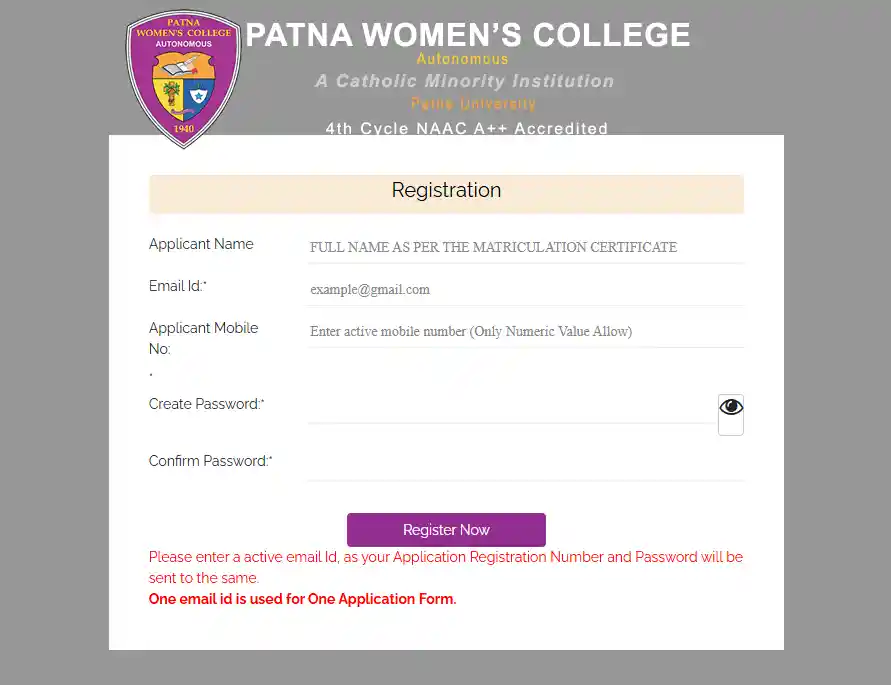Select the Email Id label text
The height and width of the screenshot is (685, 891).
click(175, 286)
